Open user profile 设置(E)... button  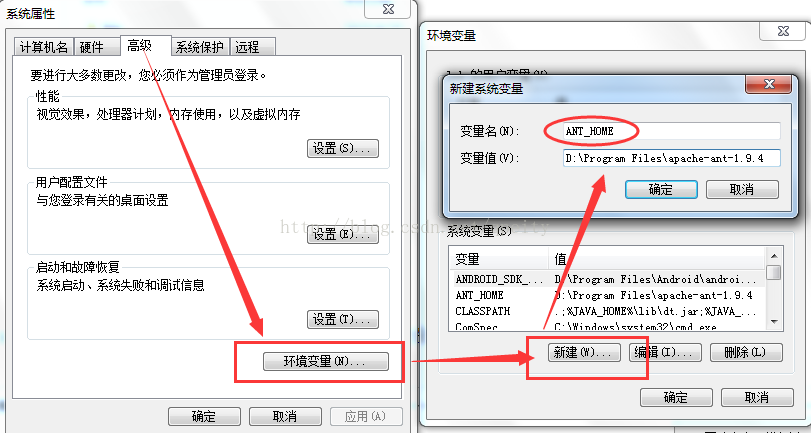[x=343, y=234]
